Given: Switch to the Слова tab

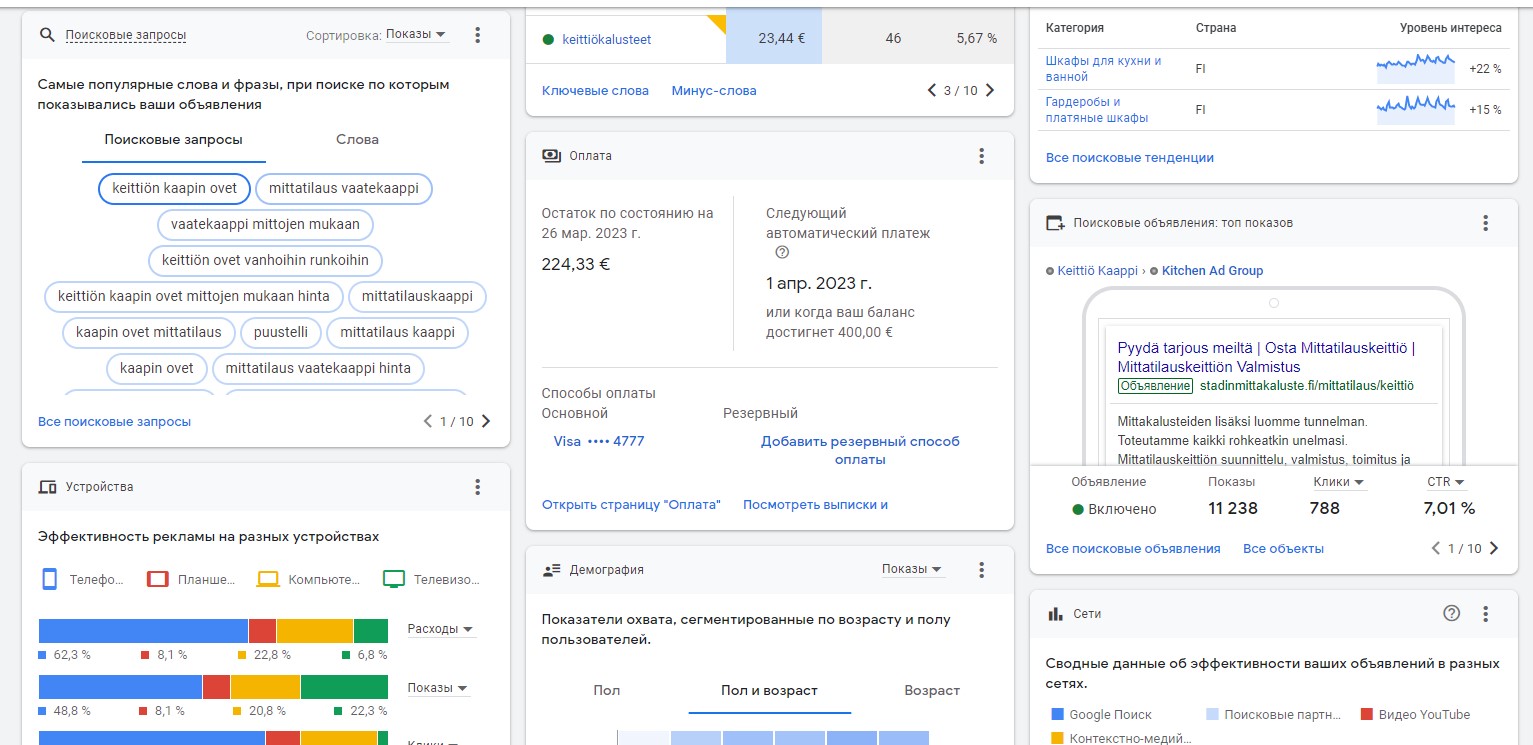Looking at the screenshot, I should point(357,140).
